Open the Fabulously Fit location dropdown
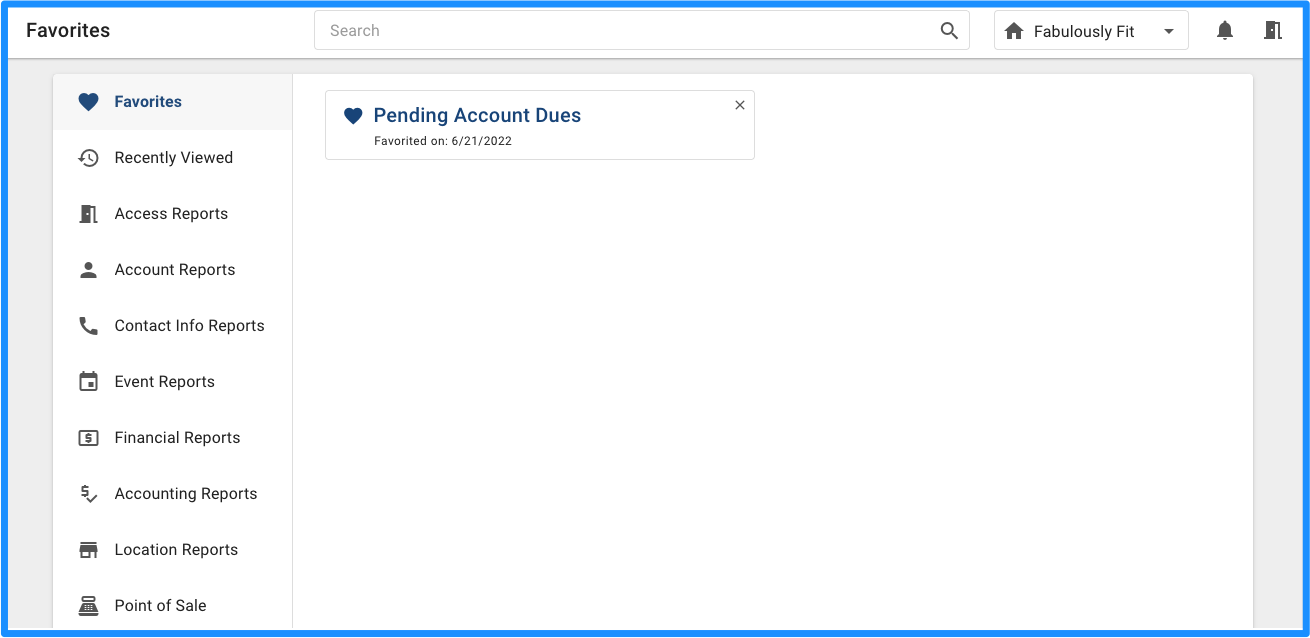Screen dimensions: 1310x638 [1091, 31]
